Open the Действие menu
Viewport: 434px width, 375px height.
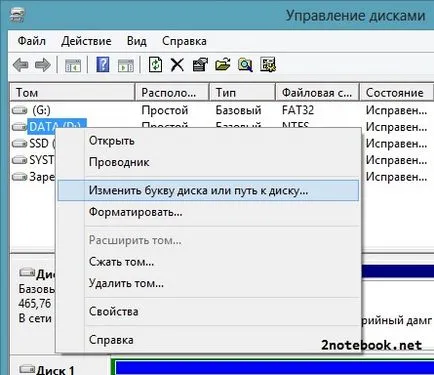click(x=86, y=41)
